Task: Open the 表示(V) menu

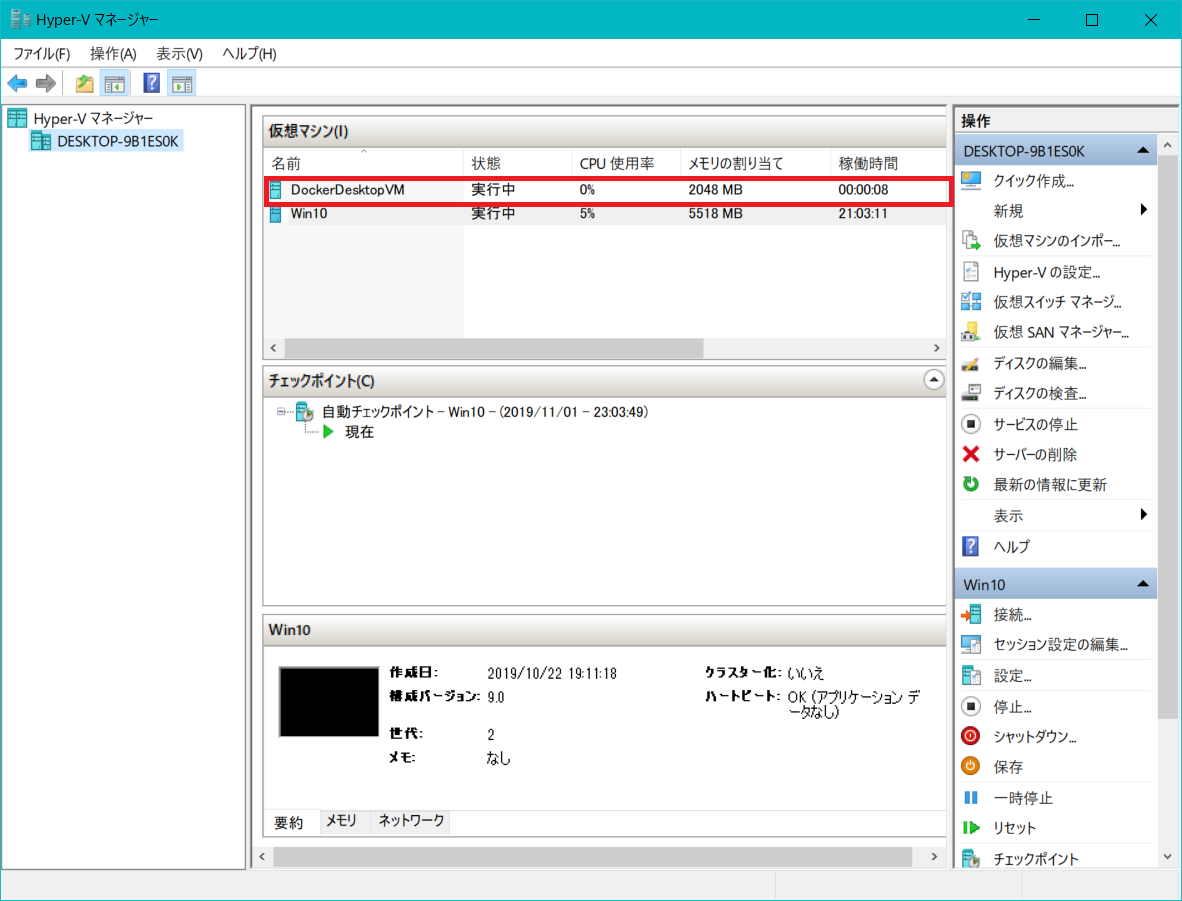Action: tap(179, 54)
